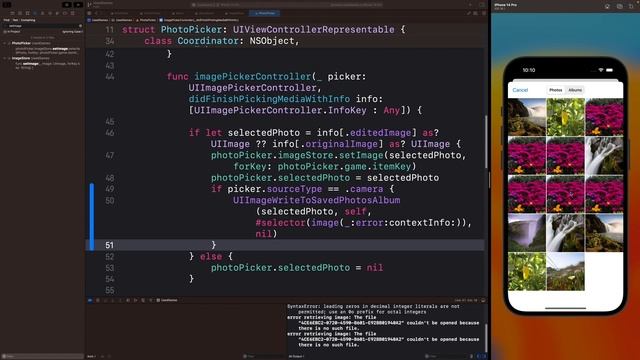This screenshot has width=640, height=360.
Task: Go back in editor history
Action: click(96, 13)
